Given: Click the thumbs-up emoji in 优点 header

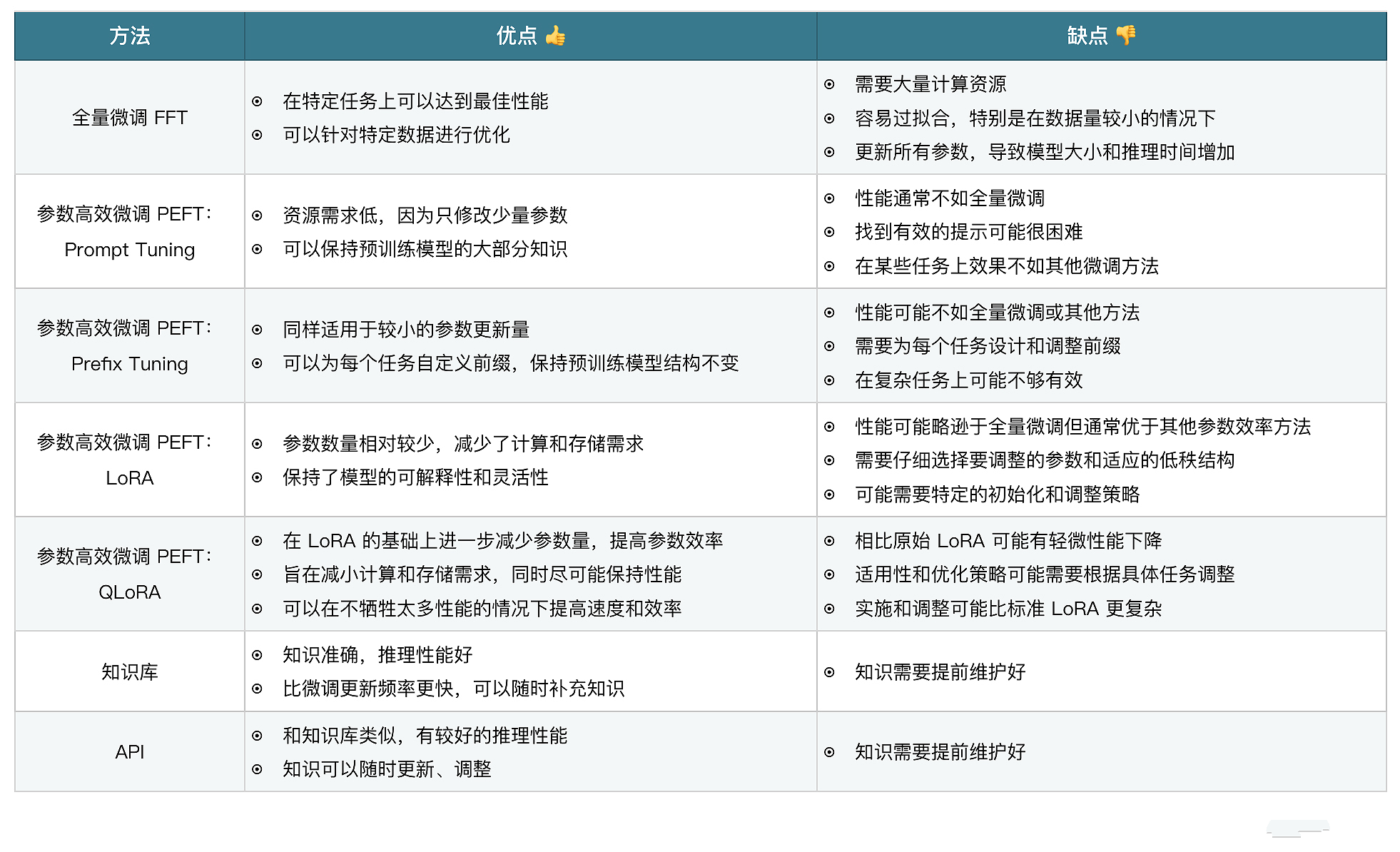Looking at the screenshot, I should (x=555, y=35).
